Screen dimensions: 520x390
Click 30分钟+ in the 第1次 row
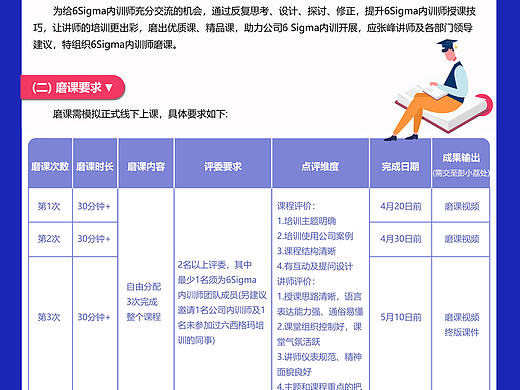point(94,206)
